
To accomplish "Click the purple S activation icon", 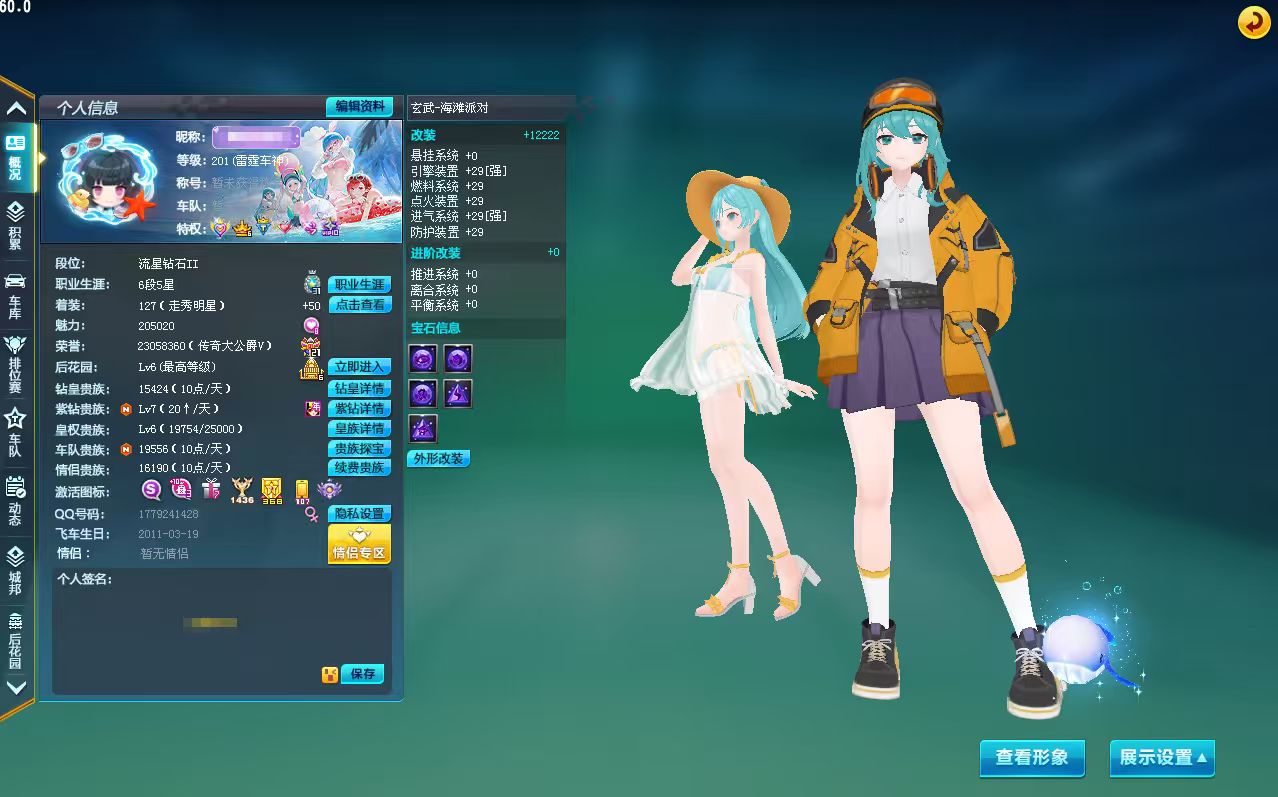I will coord(152,490).
